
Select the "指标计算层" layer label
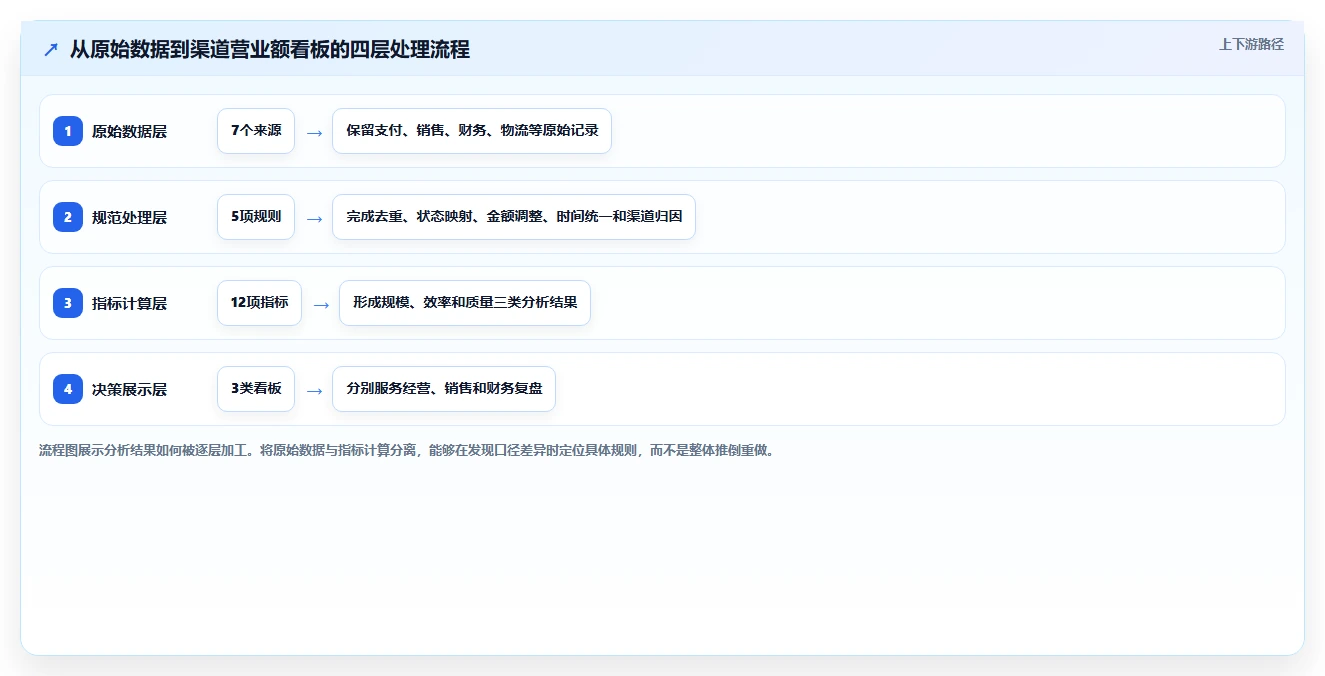[x=129, y=303]
